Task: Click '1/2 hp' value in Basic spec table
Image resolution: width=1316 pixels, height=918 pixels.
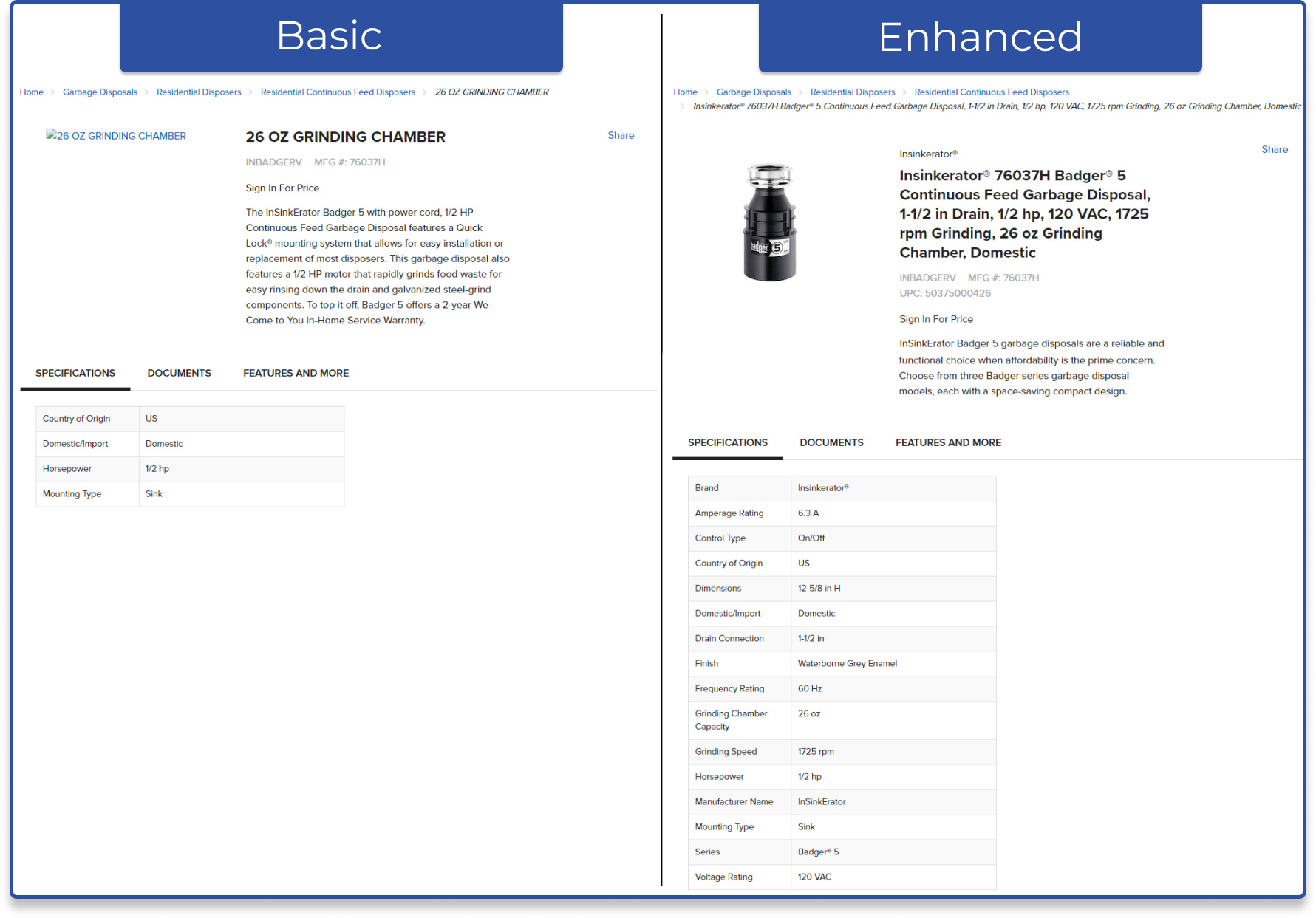Action: [x=157, y=469]
